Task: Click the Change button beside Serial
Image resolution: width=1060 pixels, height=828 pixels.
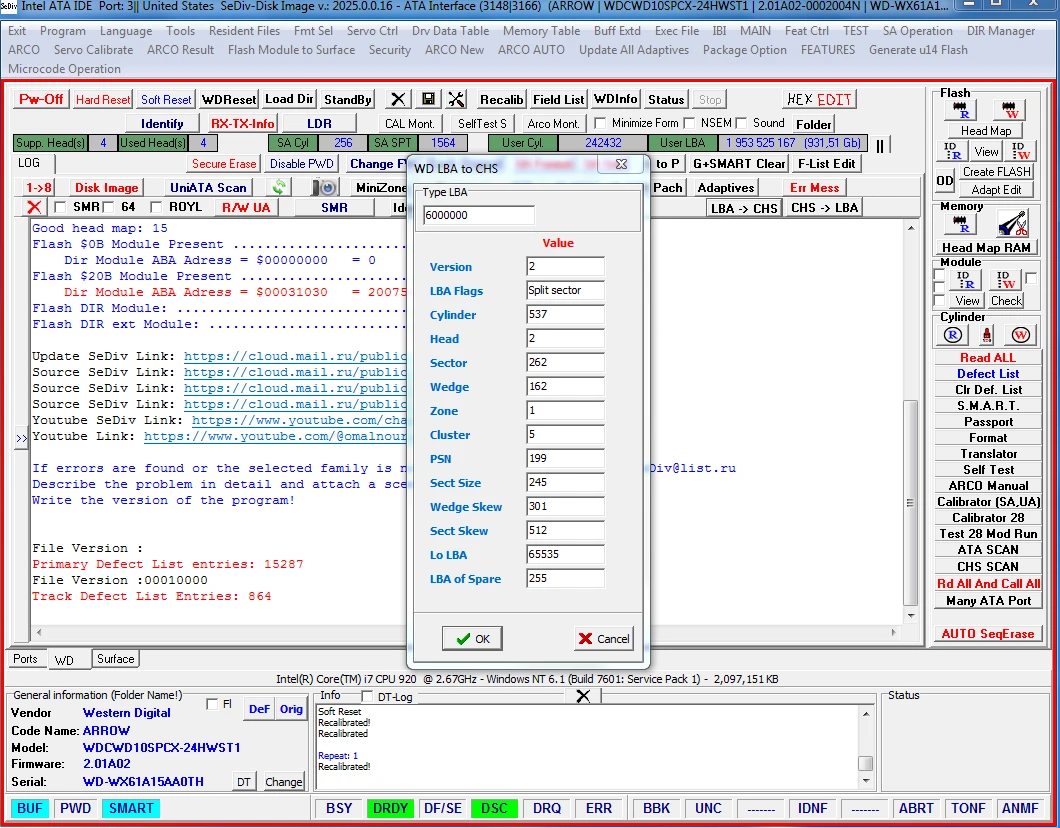Action: (283, 782)
